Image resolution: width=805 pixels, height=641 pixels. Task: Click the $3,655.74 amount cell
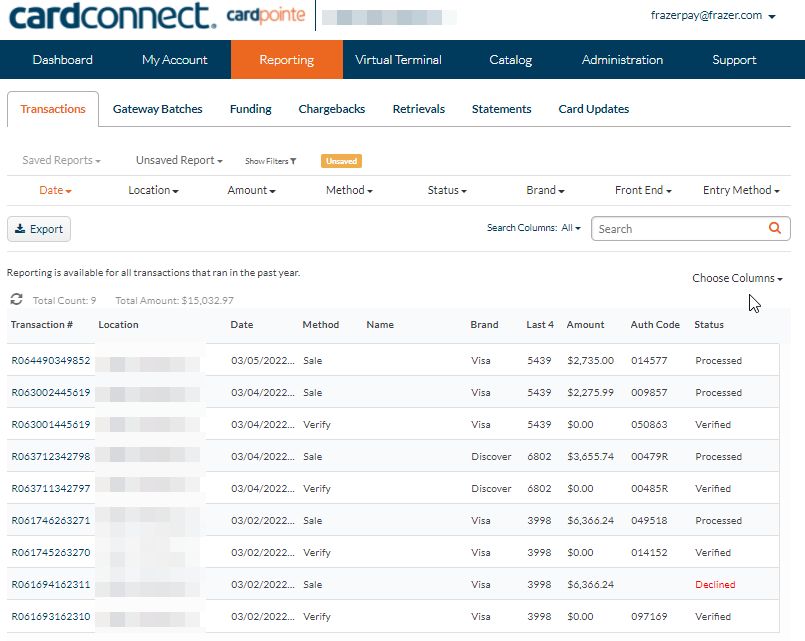pyautogui.click(x=590, y=456)
